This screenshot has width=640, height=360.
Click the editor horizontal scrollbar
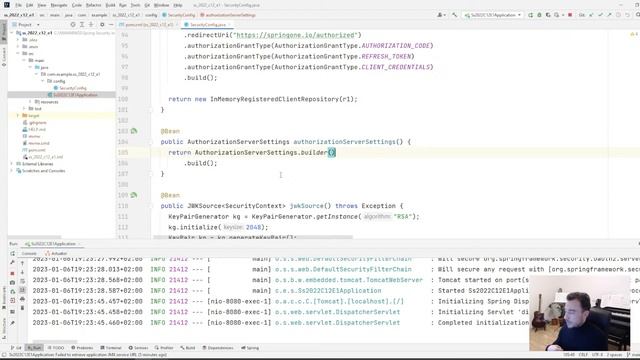tap(253, 237)
